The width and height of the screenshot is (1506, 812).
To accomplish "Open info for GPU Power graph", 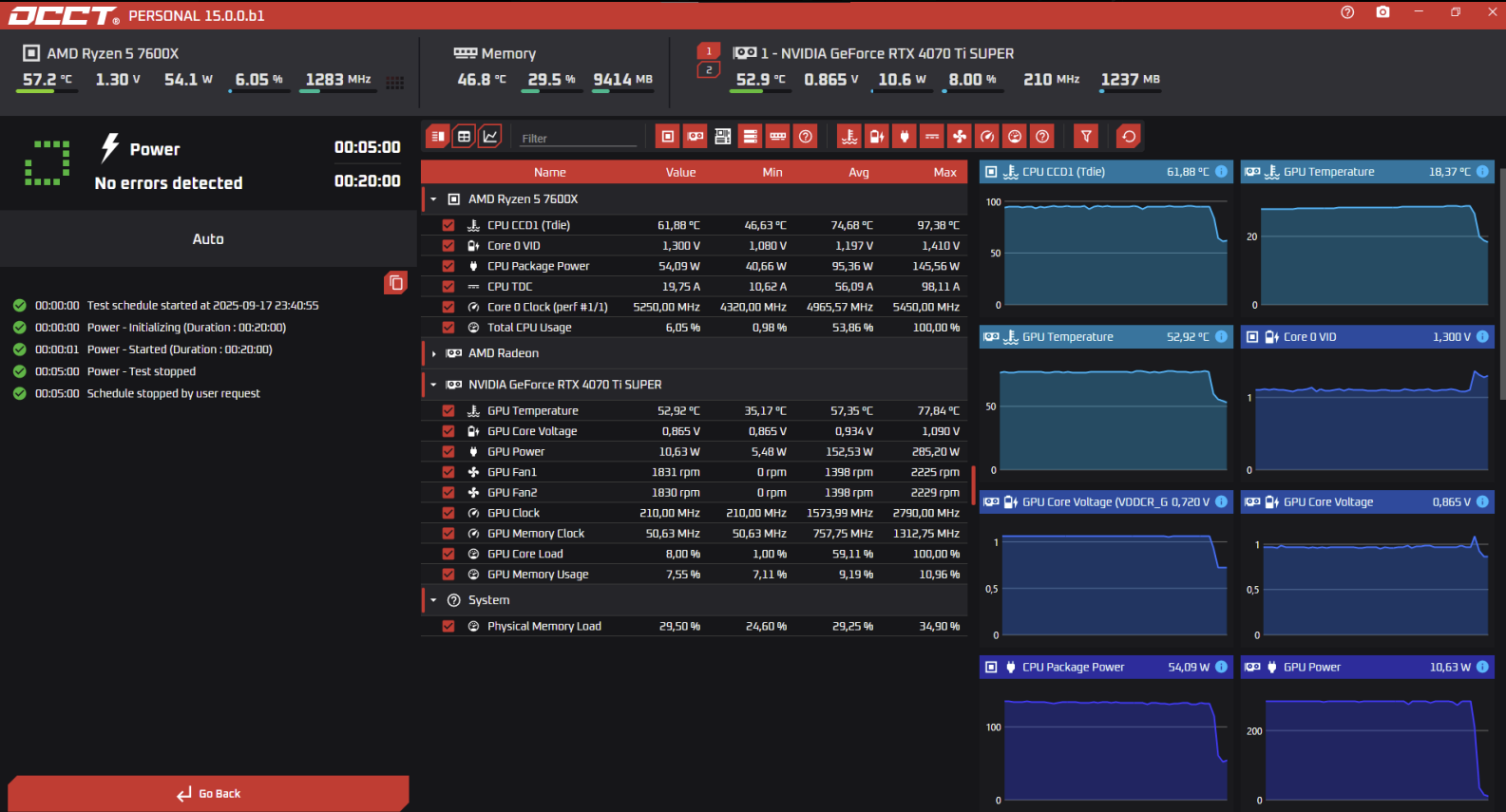I will point(1482,667).
